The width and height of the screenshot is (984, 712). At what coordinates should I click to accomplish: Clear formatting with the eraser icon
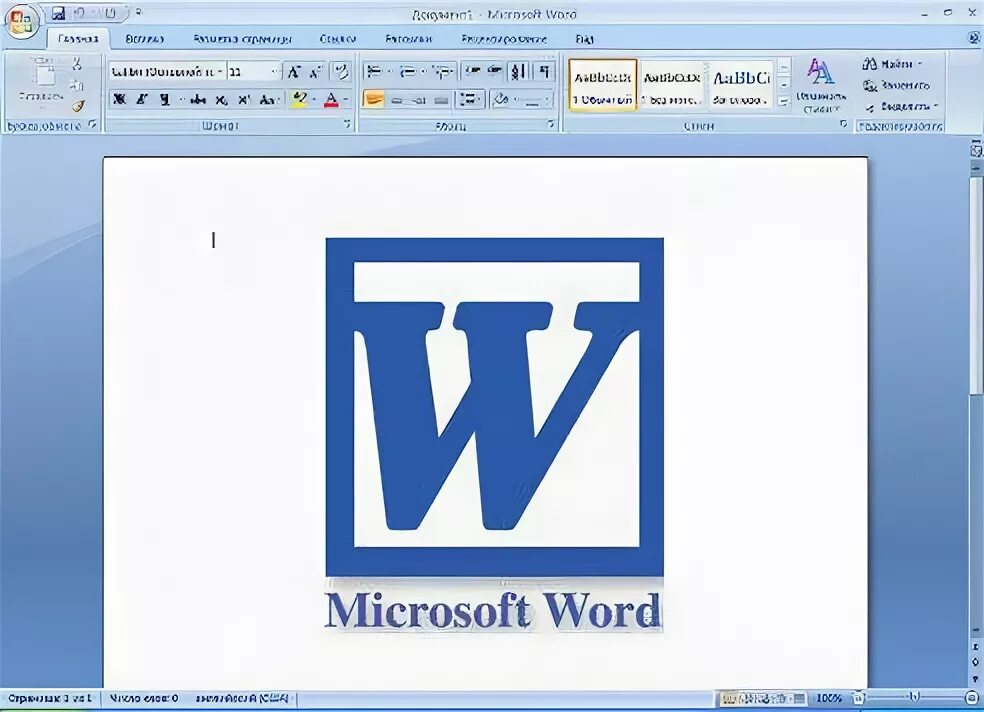[341, 72]
